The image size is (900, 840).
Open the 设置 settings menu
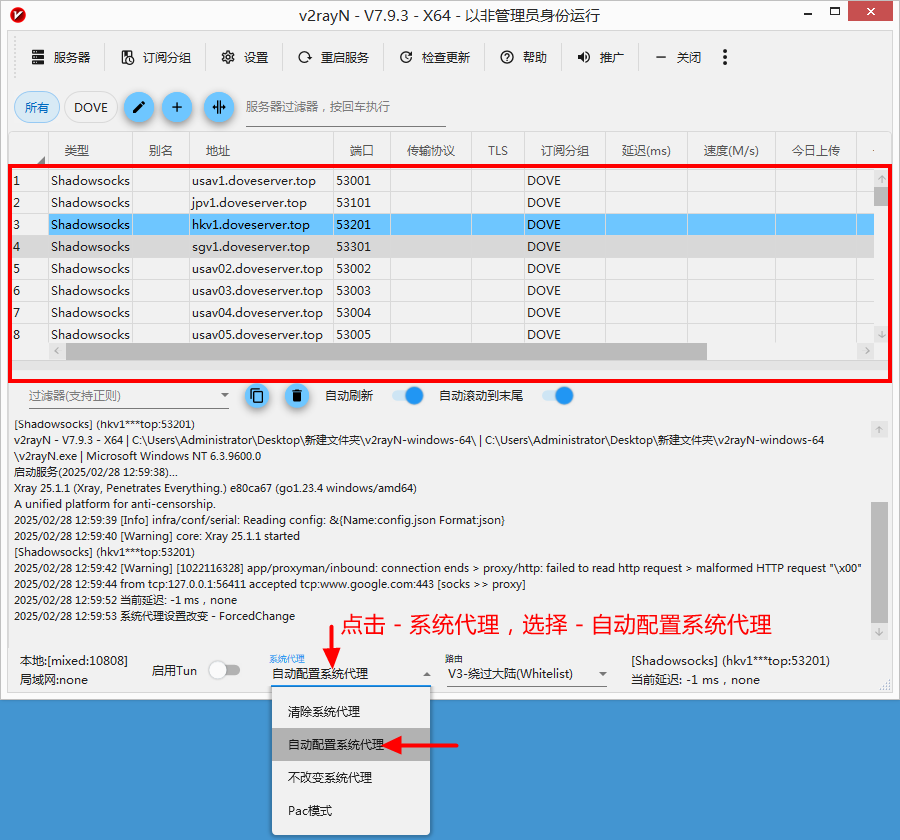click(x=245, y=57)
